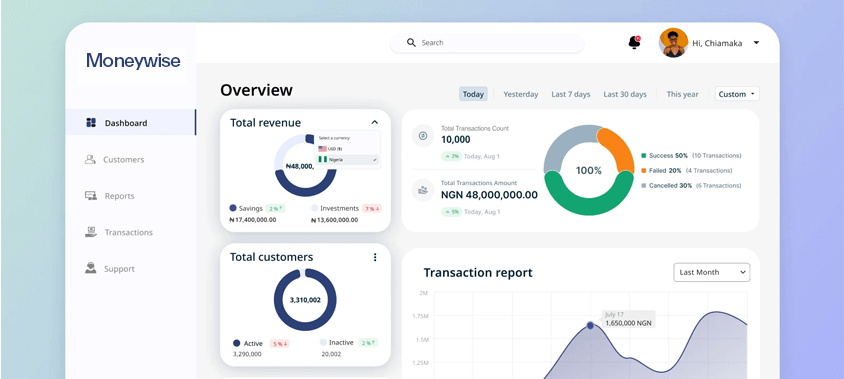Click the Support agent icon
Screen dimensions: 844x379
tap(90, 268)
